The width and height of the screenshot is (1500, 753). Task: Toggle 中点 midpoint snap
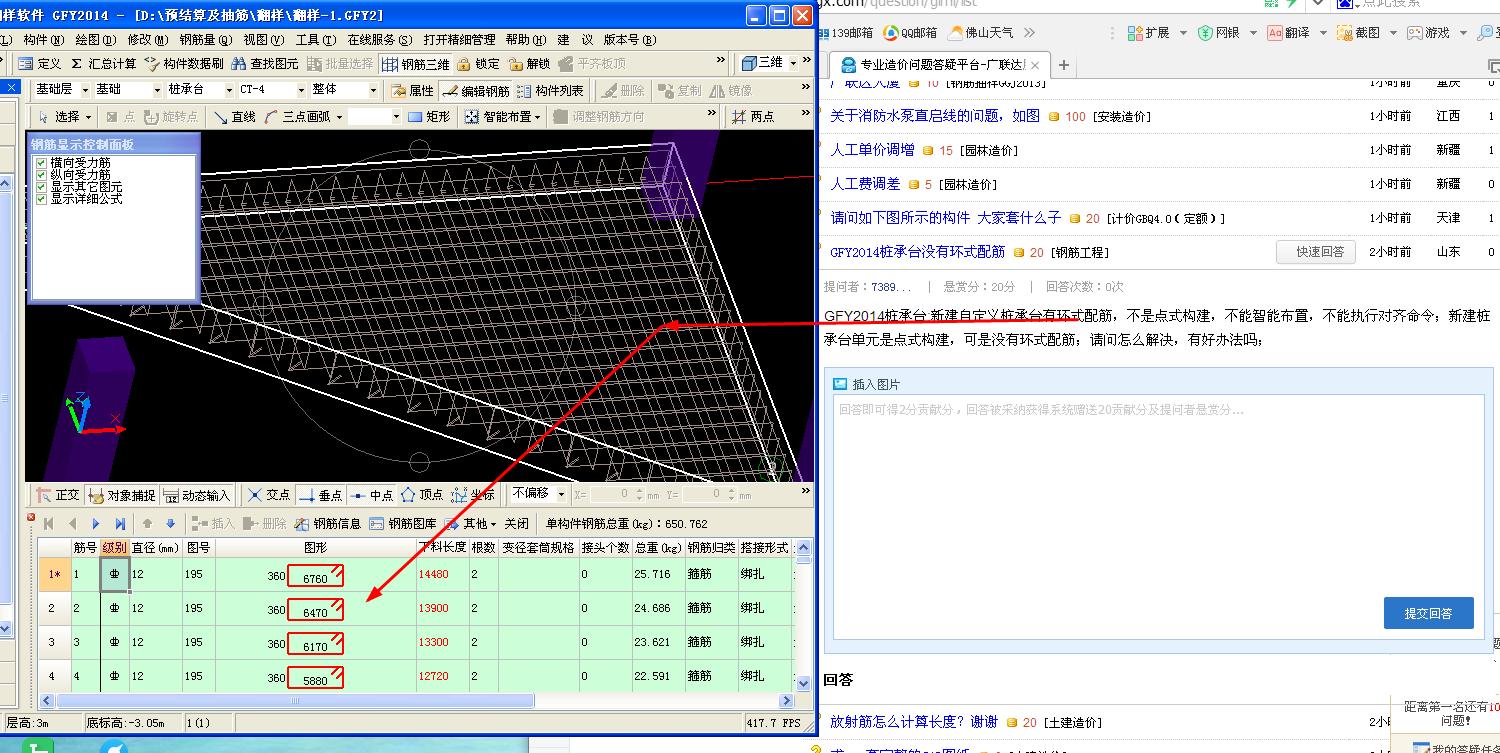(x=372, y=495)
